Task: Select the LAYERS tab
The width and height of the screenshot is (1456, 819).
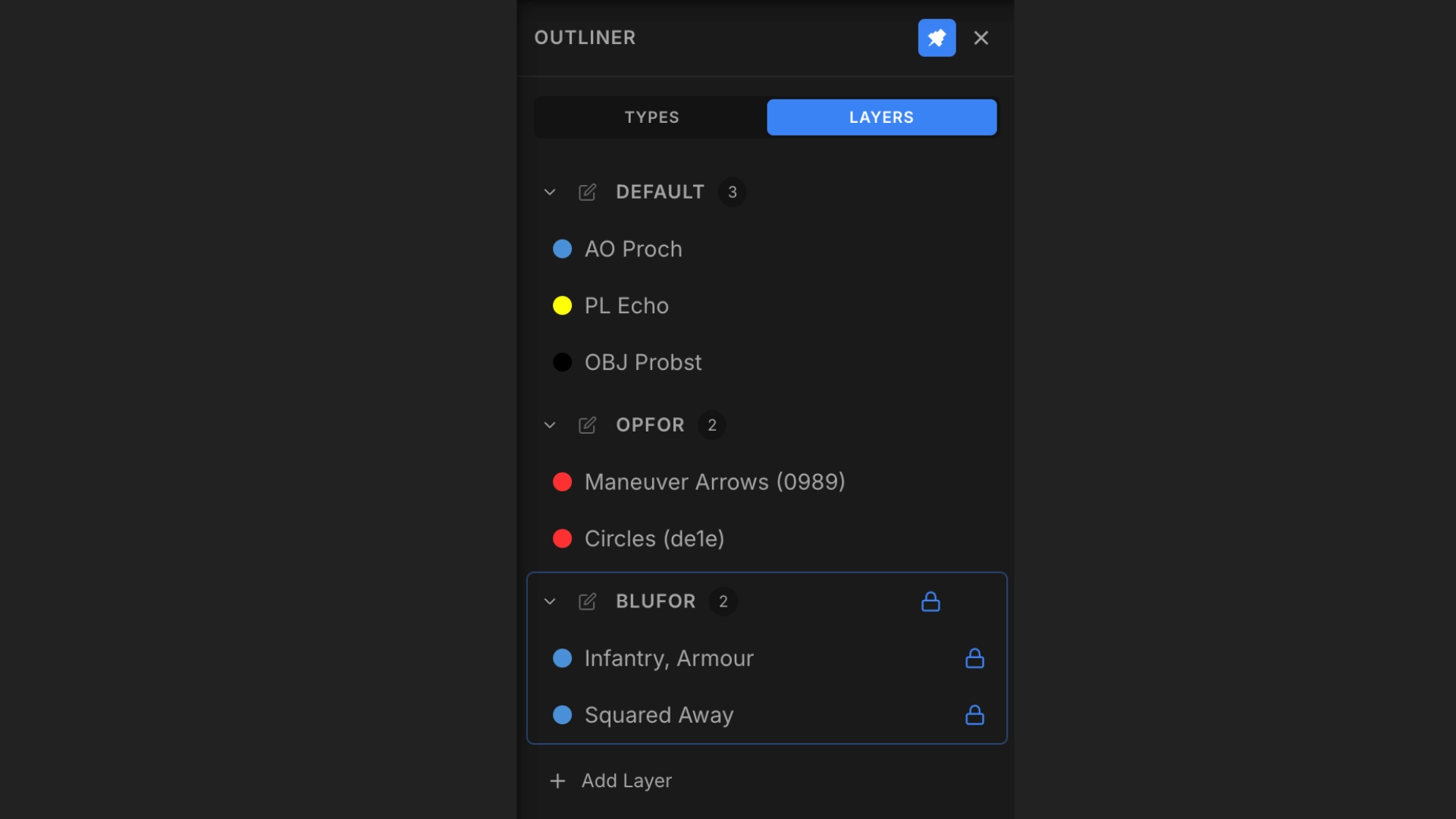Action: click(880, 117)
